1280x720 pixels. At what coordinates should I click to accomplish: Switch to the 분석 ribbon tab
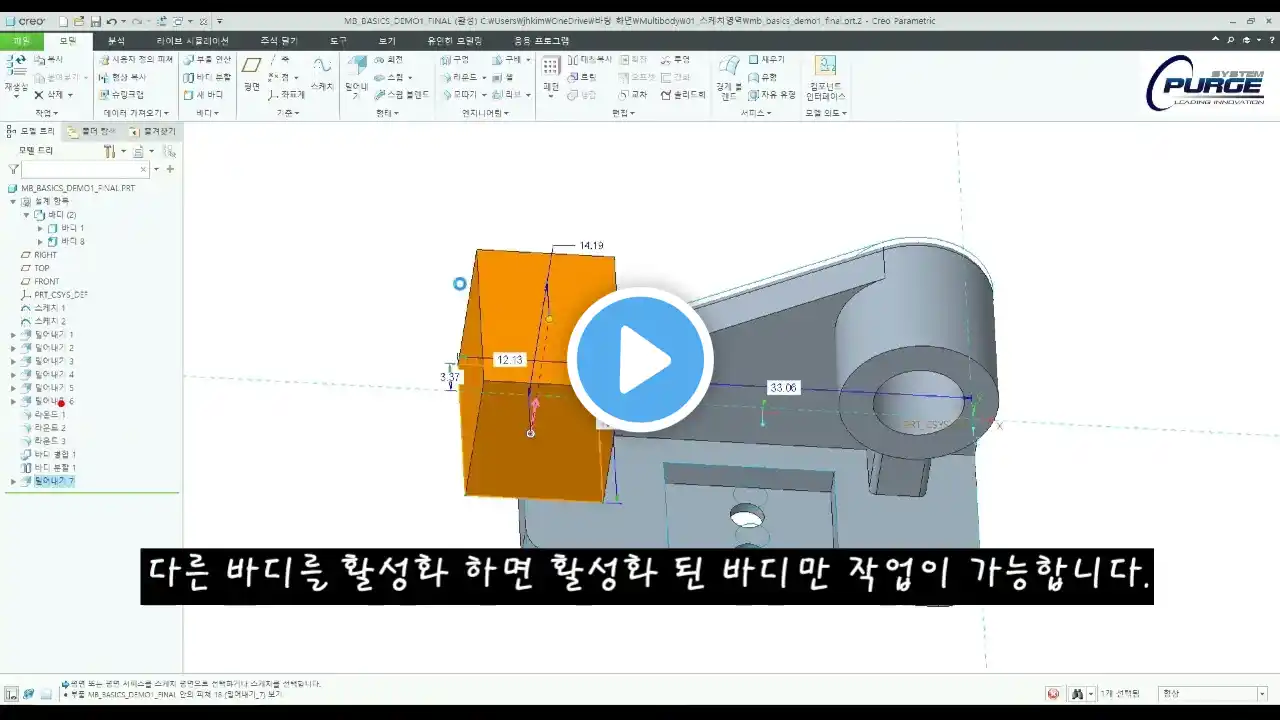[x=116, y=41]
